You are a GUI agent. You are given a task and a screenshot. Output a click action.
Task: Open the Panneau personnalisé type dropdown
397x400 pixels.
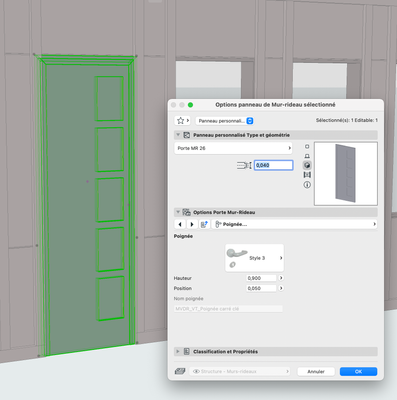point(224,121)
